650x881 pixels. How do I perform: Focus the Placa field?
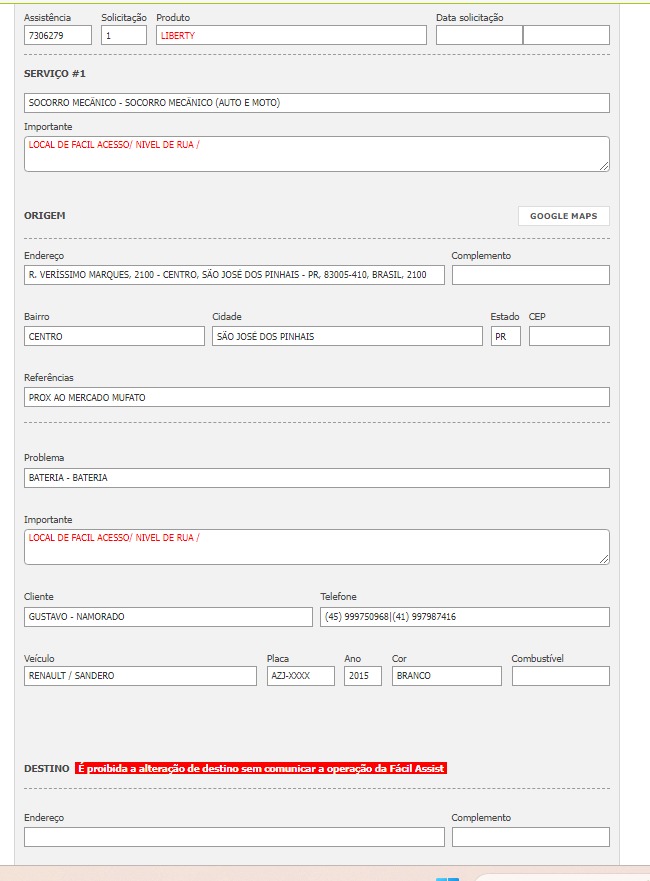(x=300, y=676)
